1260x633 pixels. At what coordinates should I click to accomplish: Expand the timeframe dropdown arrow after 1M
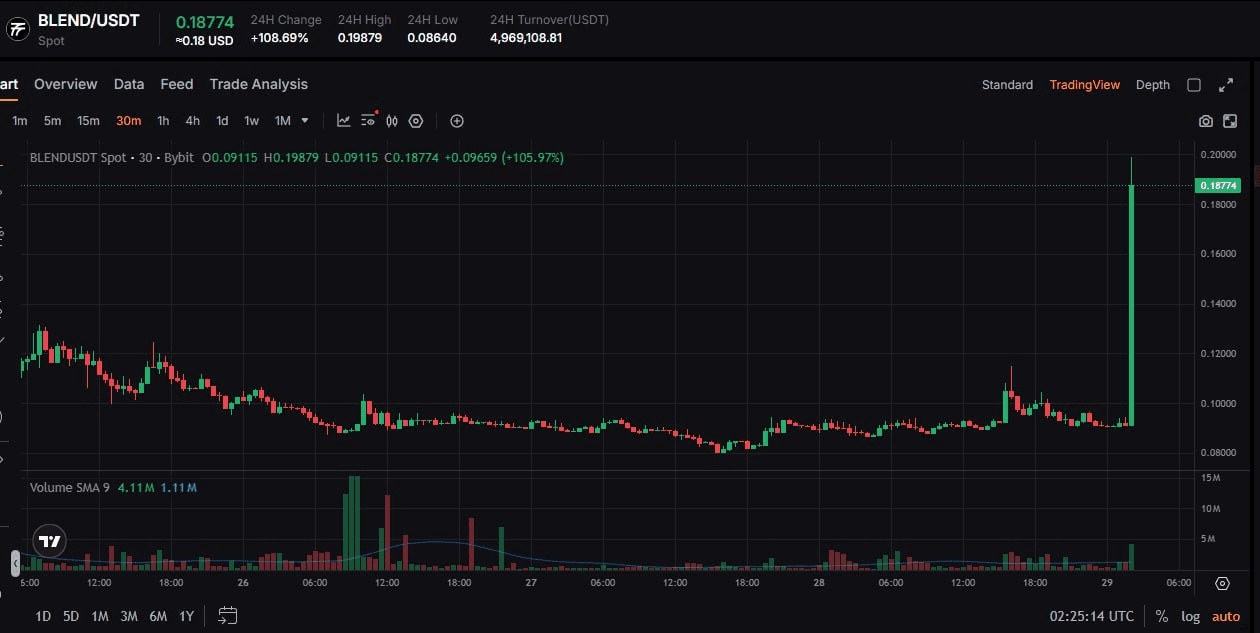pyautogui.click(x=305, y=121)
